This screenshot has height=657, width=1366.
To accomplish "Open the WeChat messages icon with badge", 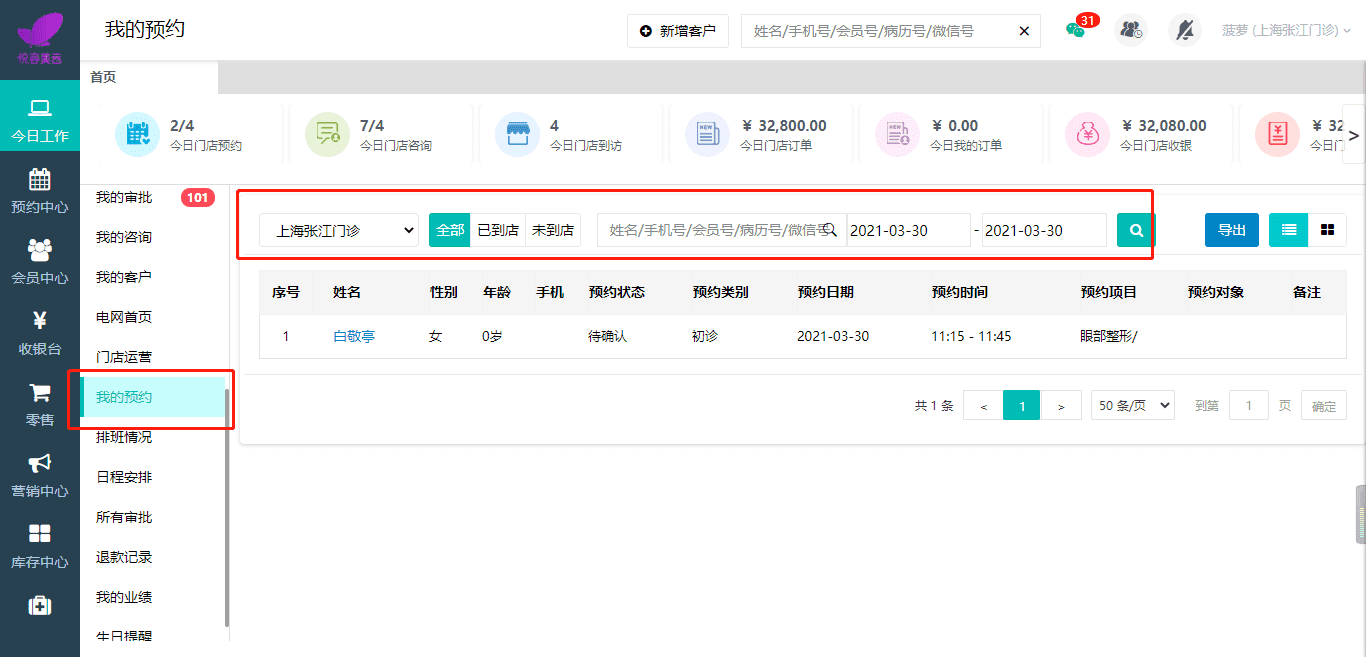I will (x=1077, y=30).
